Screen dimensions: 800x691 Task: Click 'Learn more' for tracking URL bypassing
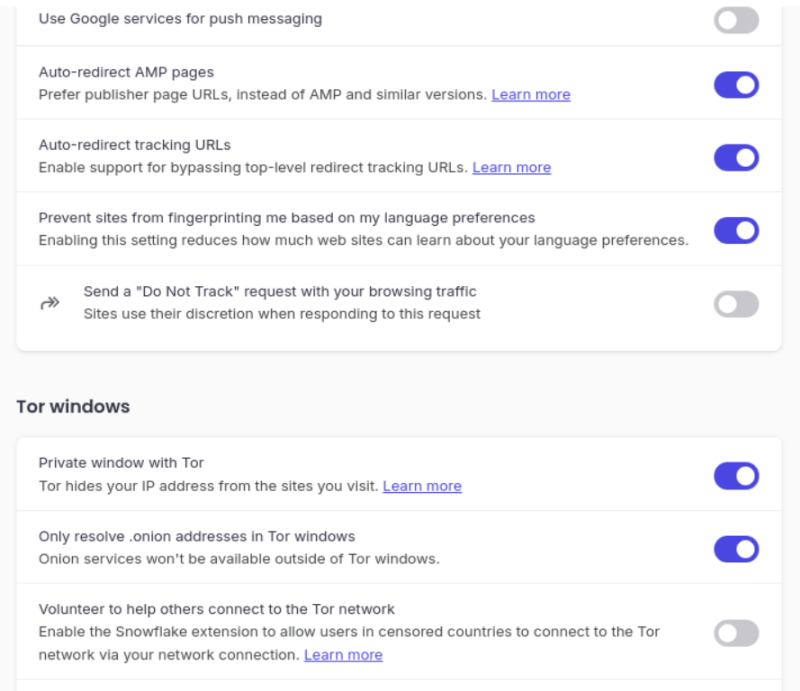(x=511, y=168)
